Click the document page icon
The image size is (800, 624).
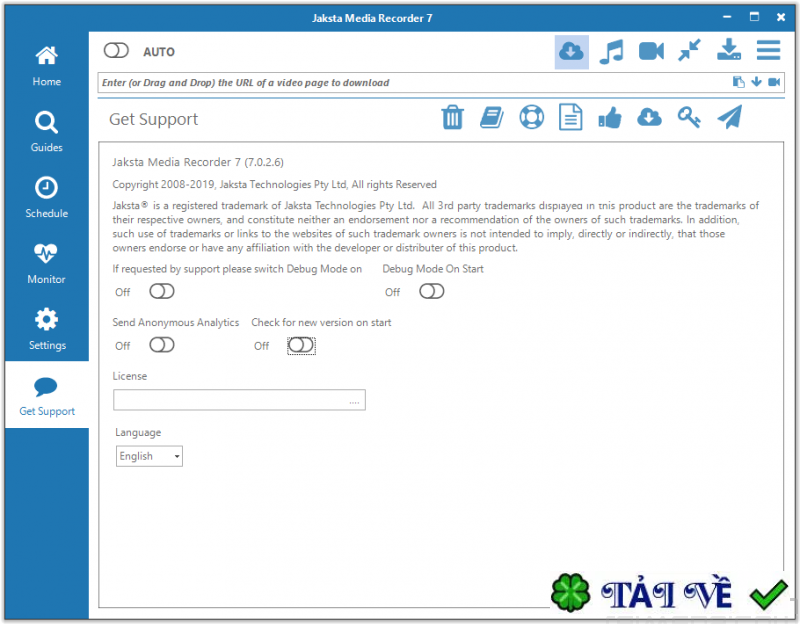pyautogui.click(x=570, y=117)
